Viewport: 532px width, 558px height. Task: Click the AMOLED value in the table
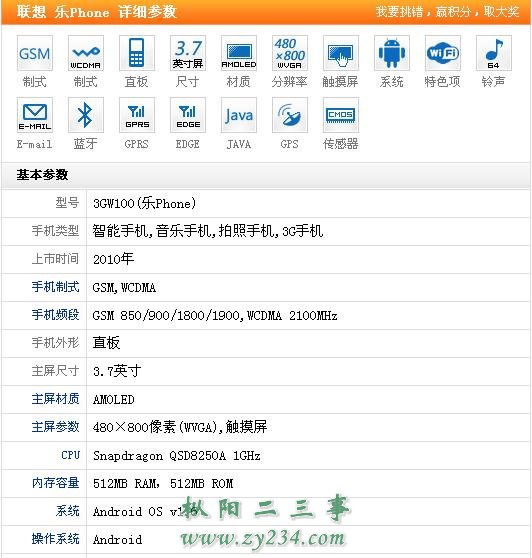(114, 400)
